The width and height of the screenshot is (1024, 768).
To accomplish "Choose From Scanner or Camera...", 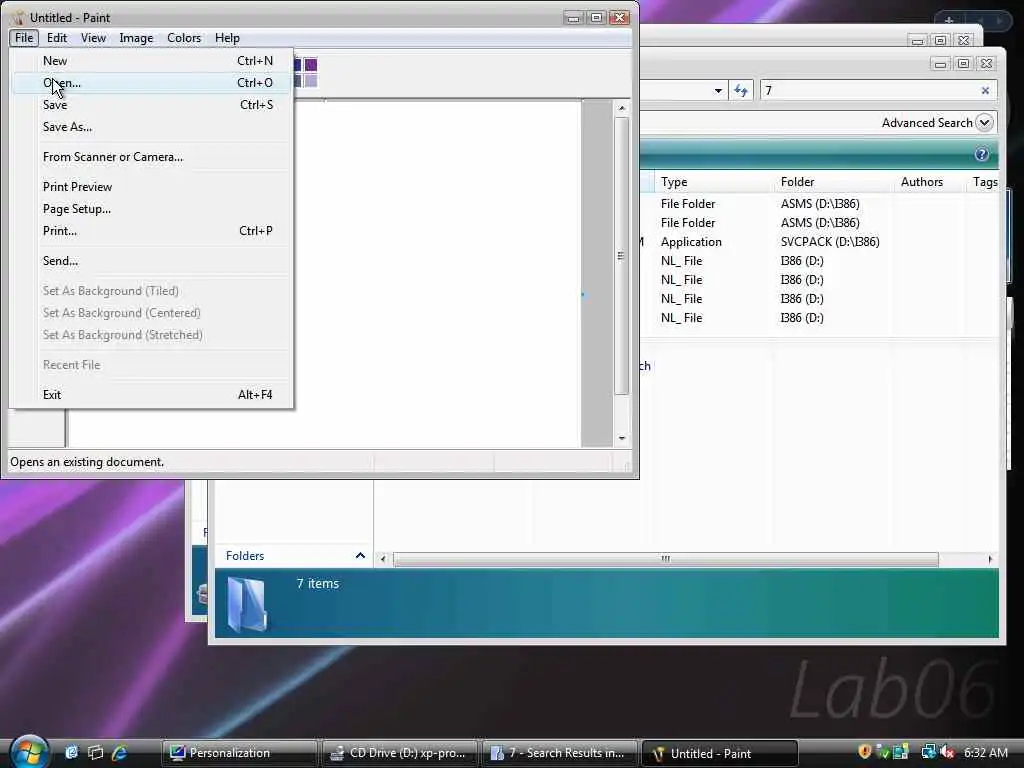I will coord(152,157).
